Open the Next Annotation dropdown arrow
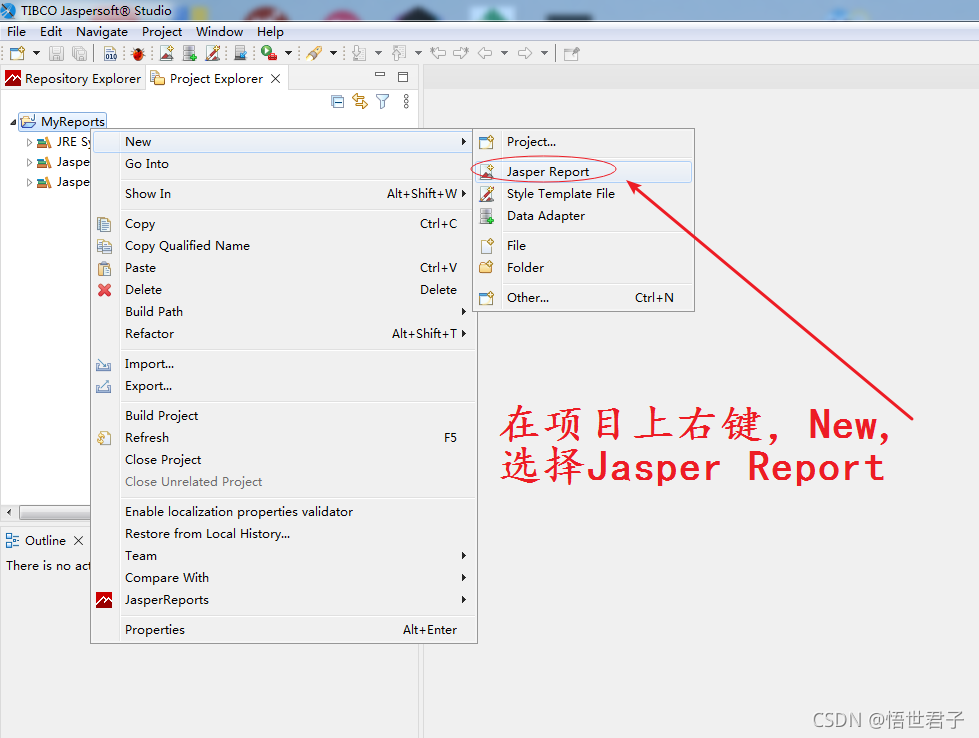Screen dimensions: 979x738 click(x=378, y=54)
